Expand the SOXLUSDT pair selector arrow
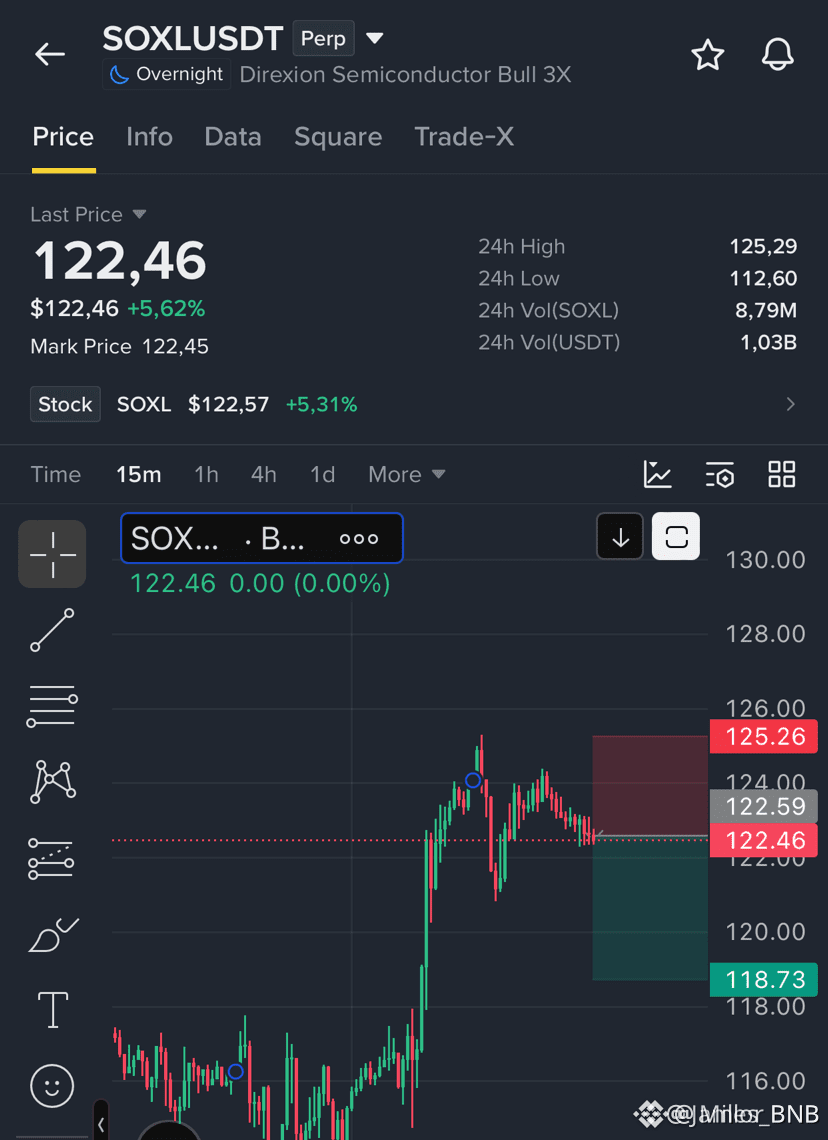This screenshot has height=1140, width=828. 374,38
